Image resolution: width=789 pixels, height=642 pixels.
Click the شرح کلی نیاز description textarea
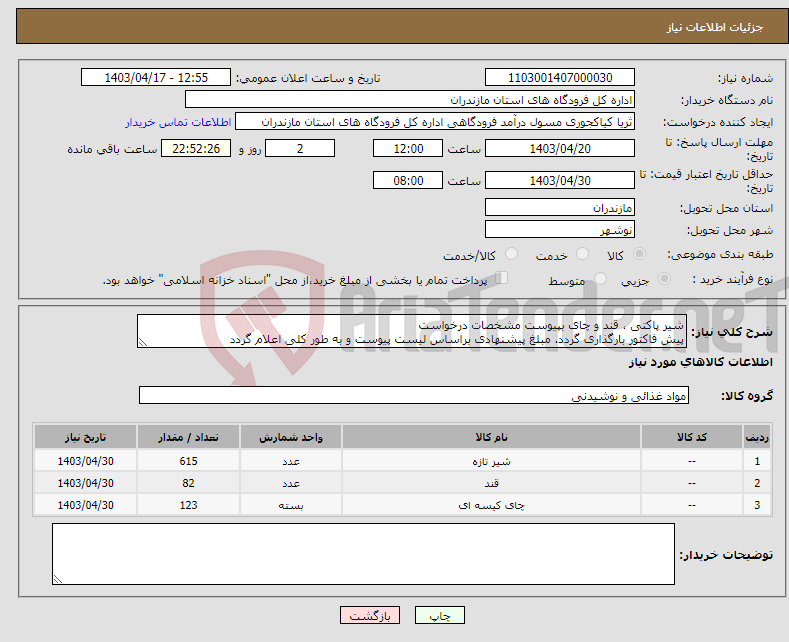(412, 331)
